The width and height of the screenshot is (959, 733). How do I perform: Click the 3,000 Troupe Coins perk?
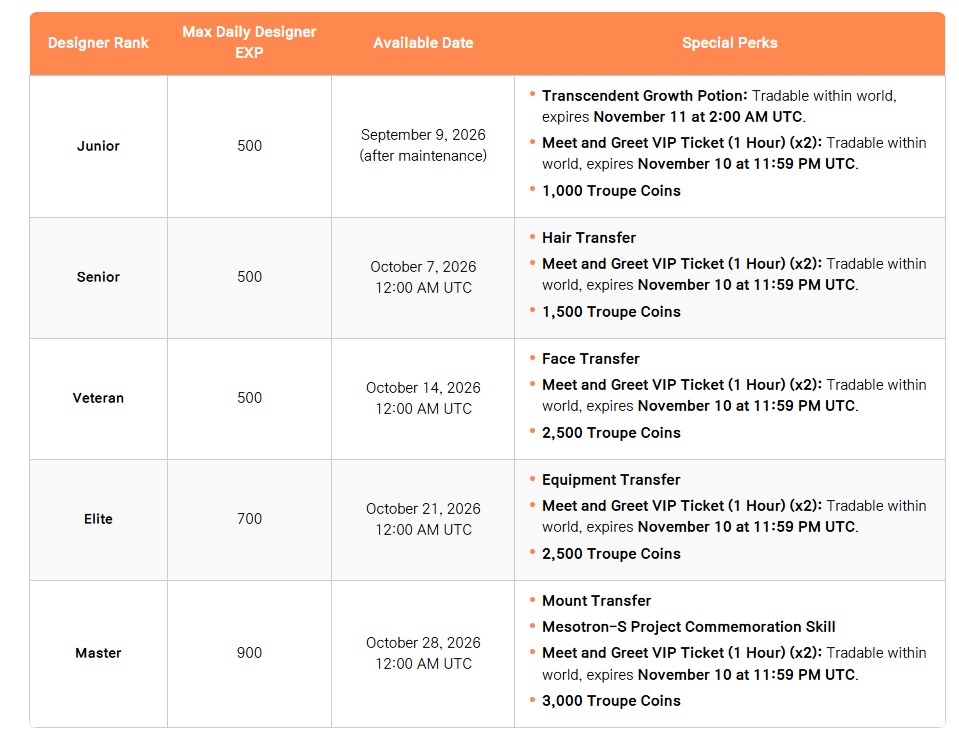pyautogui.click(x=611, y=701)
